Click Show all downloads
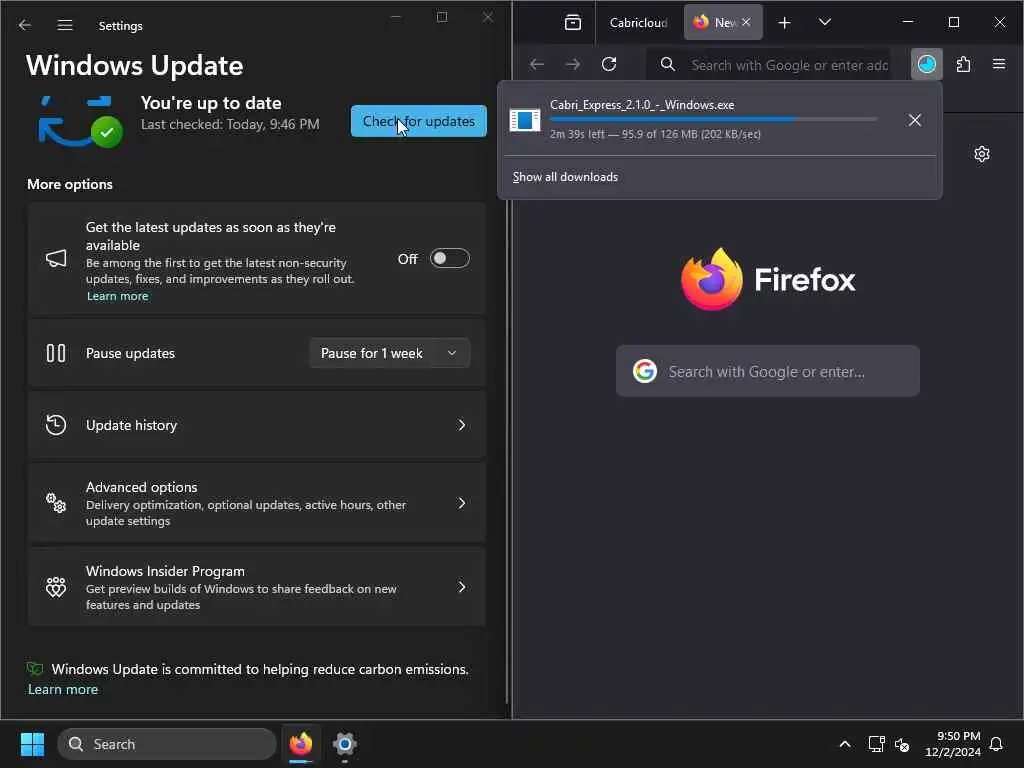The height and width of the screenshot is (768, 1024). pyautogui.click(x=565, y=177)
